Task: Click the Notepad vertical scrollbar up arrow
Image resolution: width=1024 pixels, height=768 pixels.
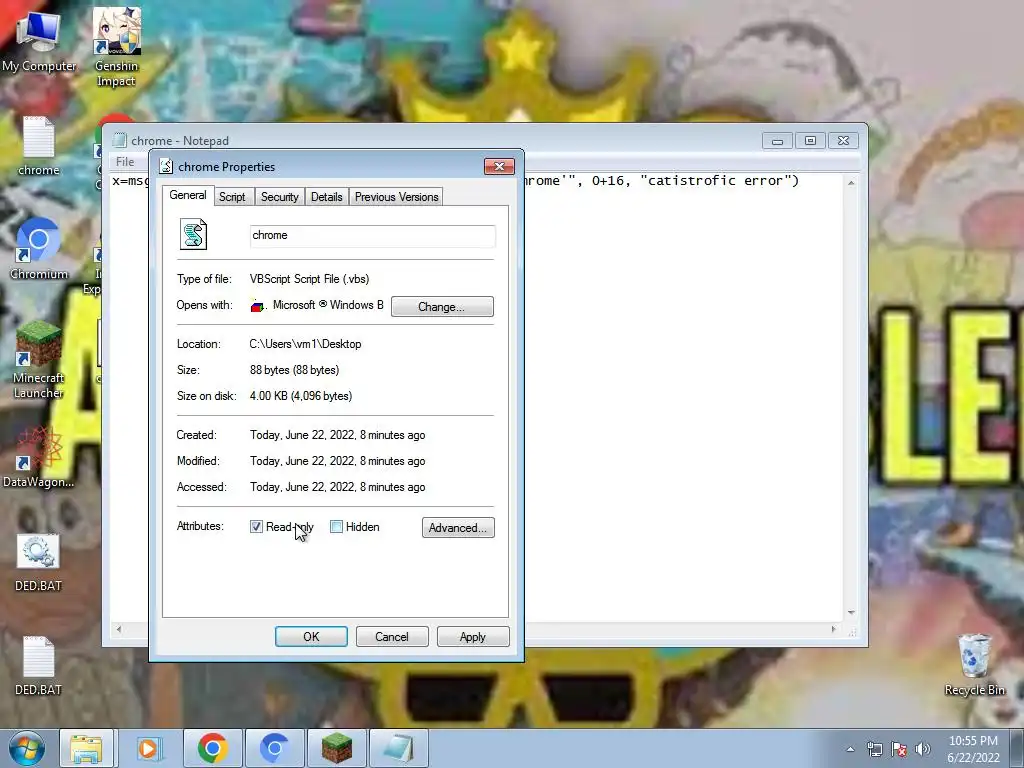Action: (851, 183)
